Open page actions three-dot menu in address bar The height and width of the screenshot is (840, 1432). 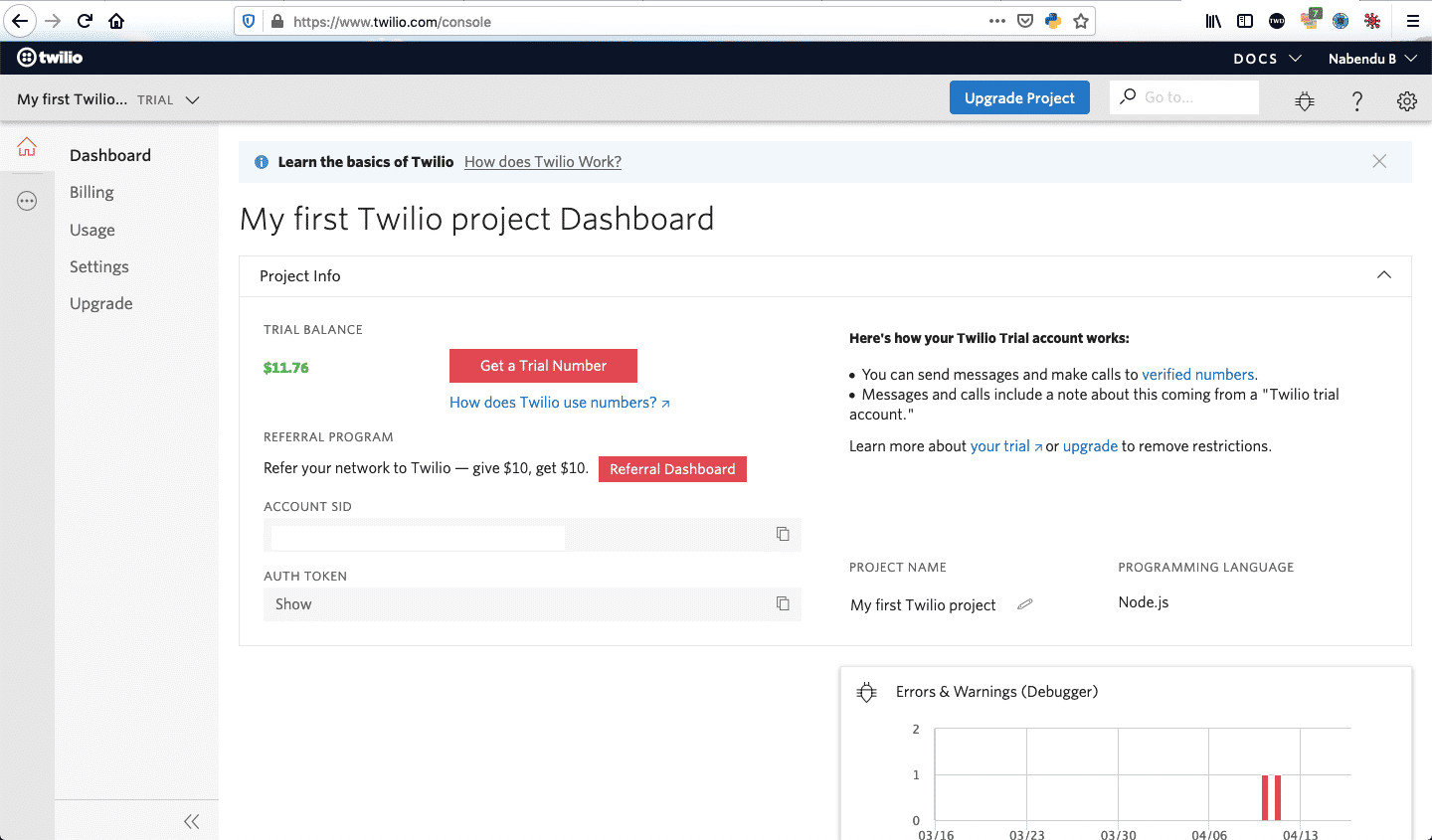(996, 21)
